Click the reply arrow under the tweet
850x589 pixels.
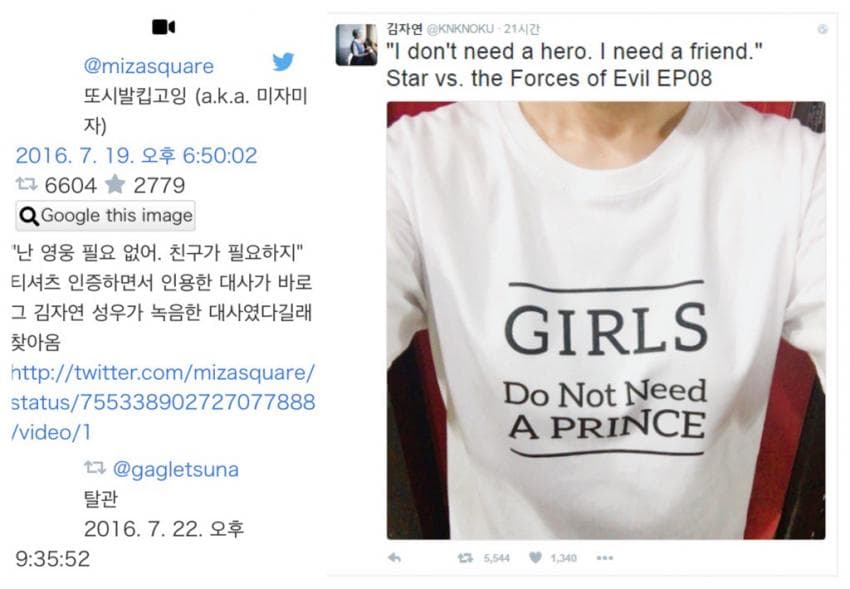pos(395,558)
